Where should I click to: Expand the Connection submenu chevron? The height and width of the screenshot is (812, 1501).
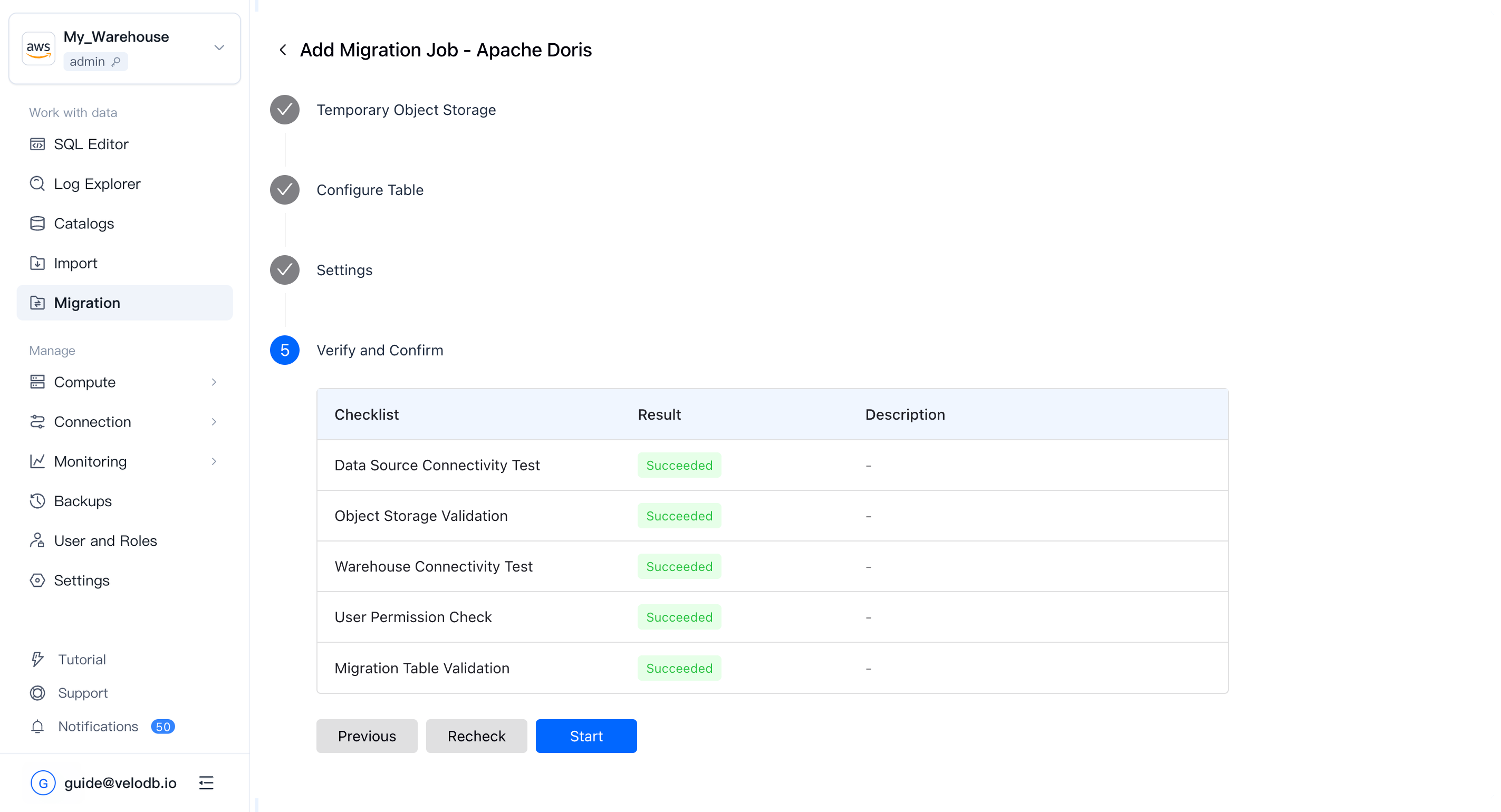pos(214,422)
